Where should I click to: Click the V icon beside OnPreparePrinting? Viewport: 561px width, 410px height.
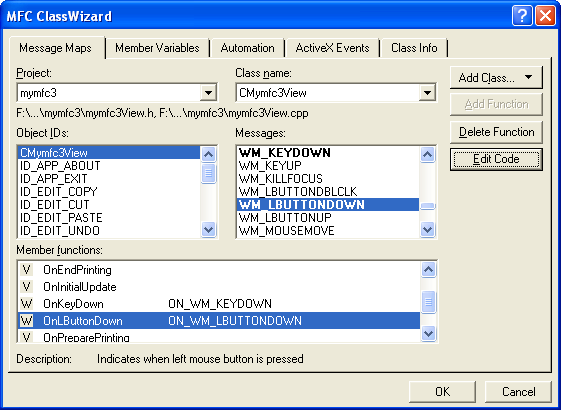coord(26,337)
